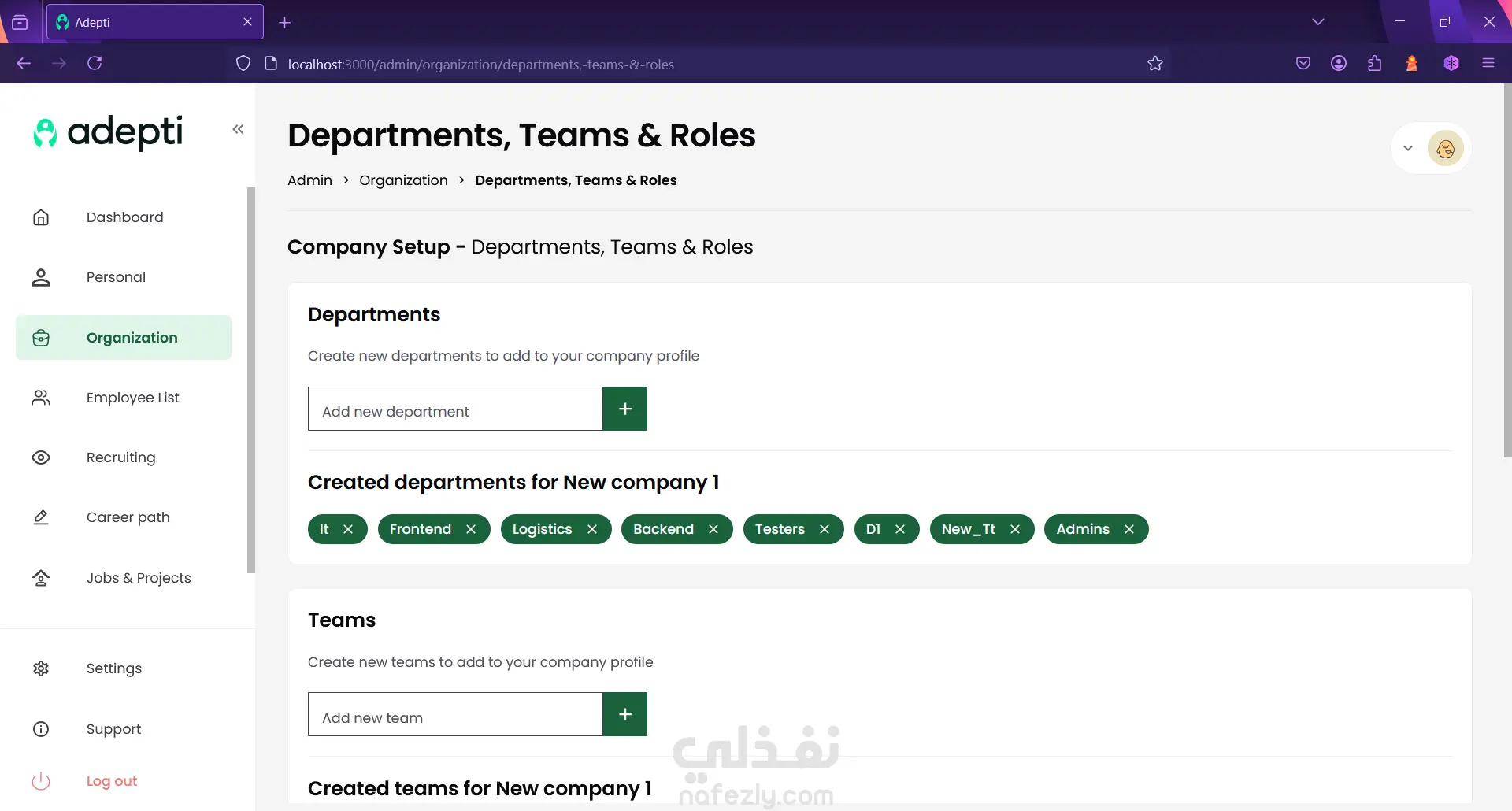Click the Personal user icon
Screen dimensions: 1512x811
click(41, 277)
